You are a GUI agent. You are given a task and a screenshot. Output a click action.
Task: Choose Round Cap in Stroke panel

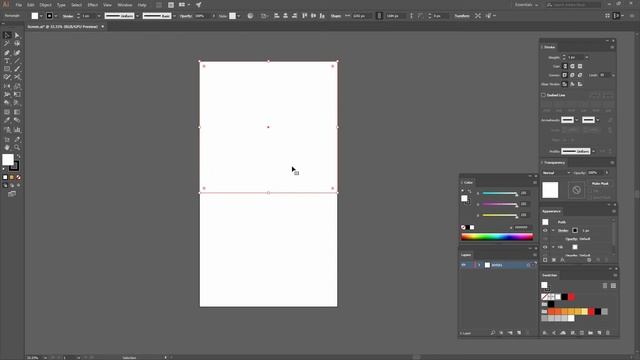point(572,66)
